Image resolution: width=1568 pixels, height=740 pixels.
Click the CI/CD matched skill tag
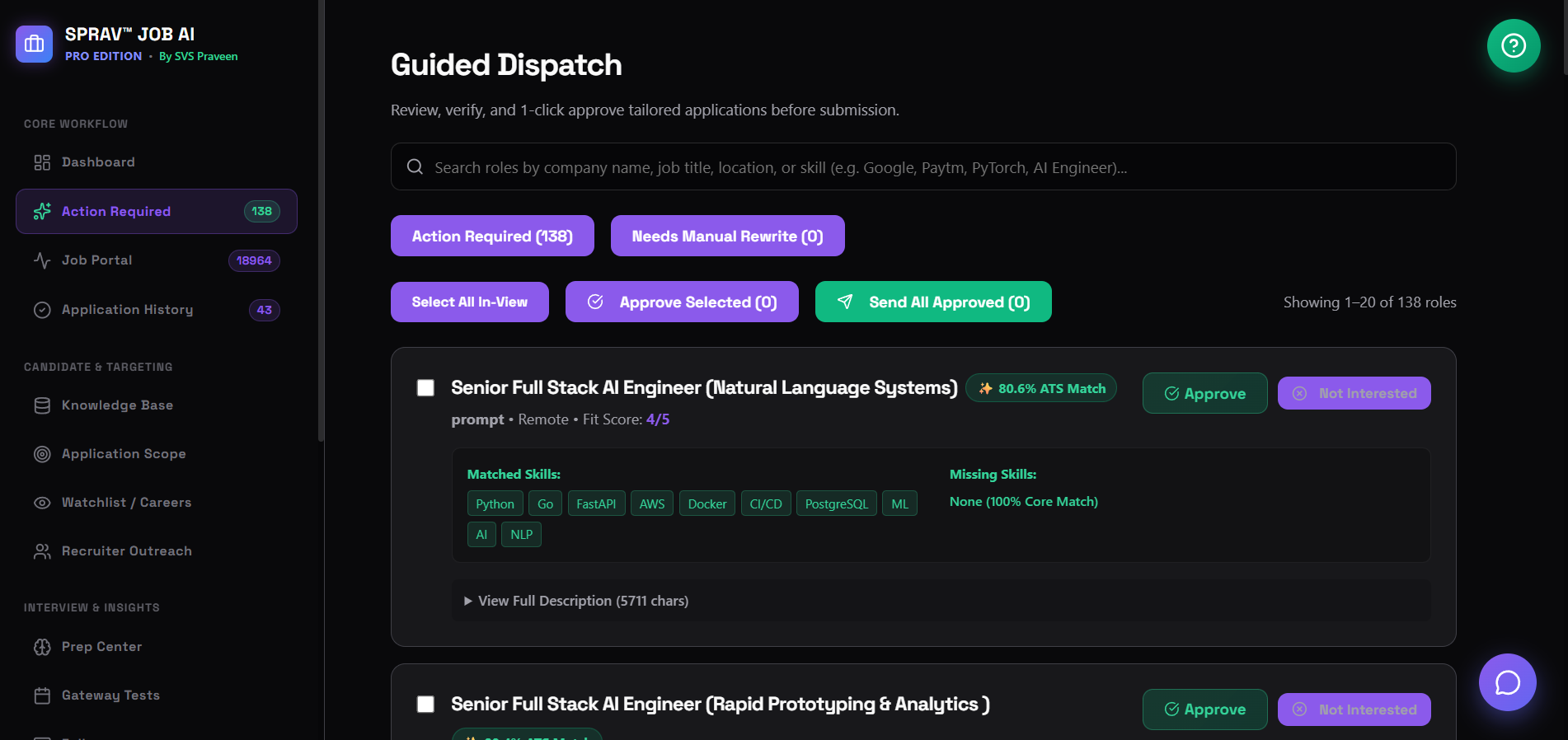[x=766, y=503]
